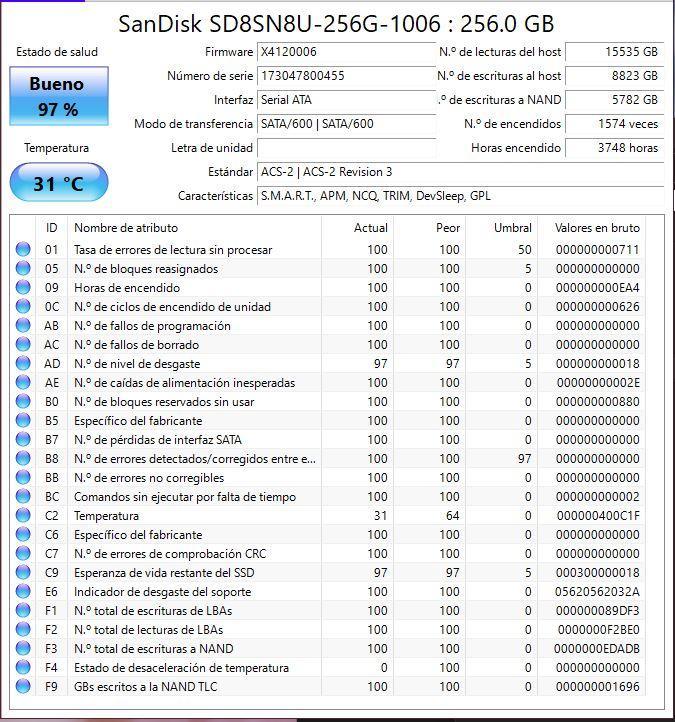
Task: Click status icon for BC comandos sin ejecutar
Action: click(x=23, y=496)
